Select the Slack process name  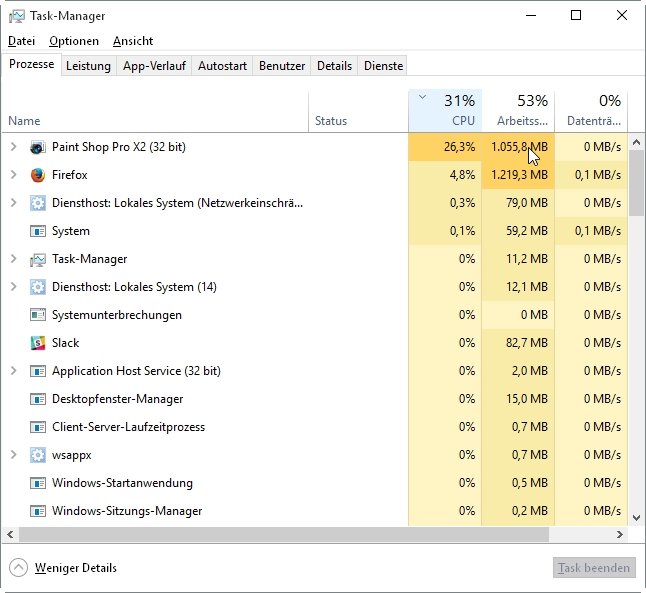(x=66, y=343)
